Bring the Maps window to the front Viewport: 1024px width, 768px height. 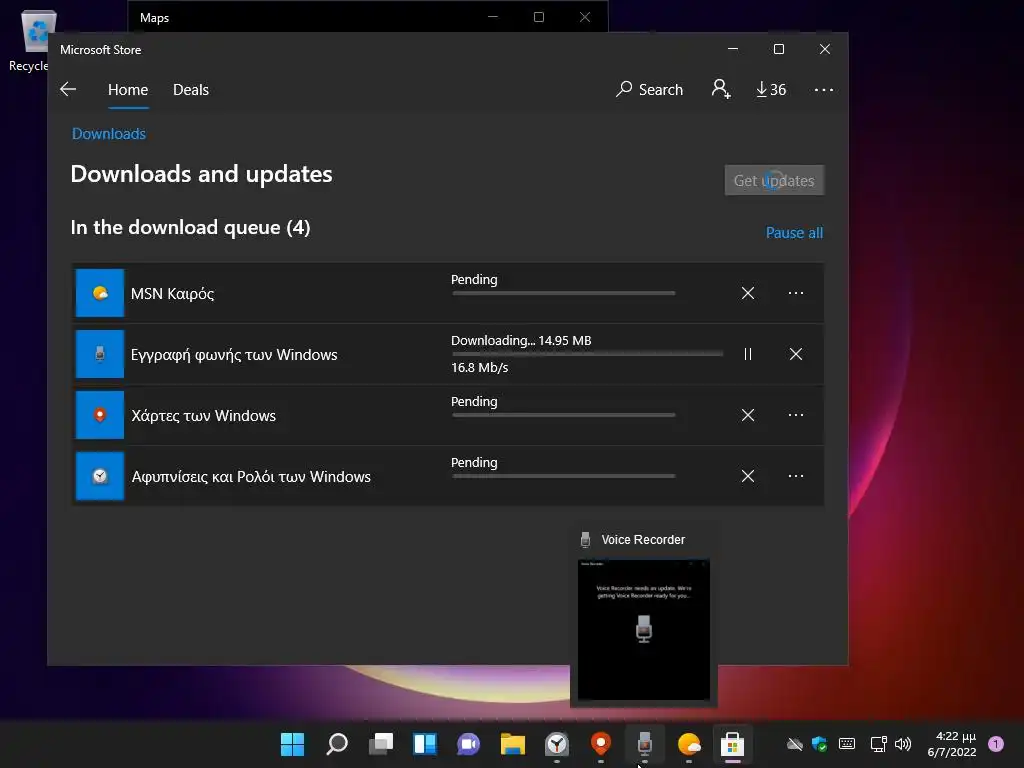313,18
